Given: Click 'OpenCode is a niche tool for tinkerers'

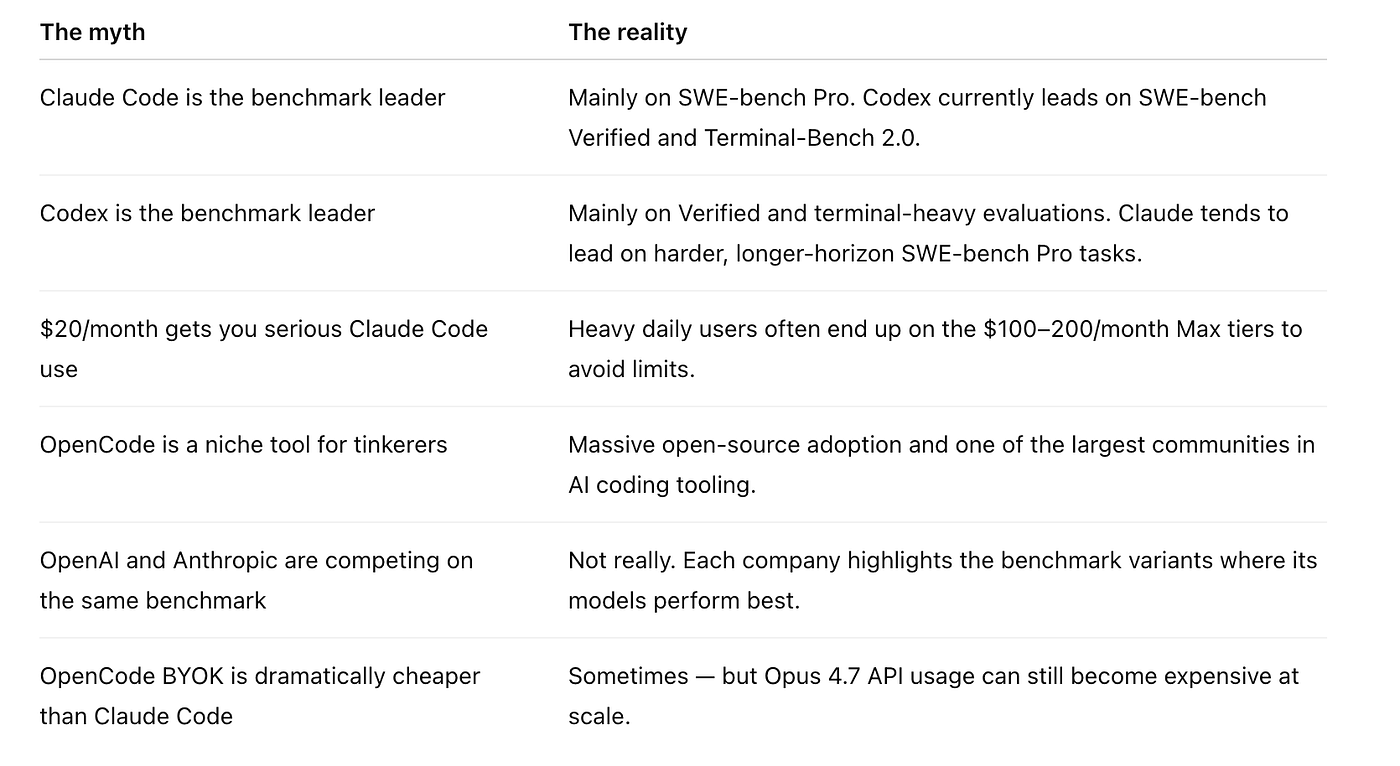Looking at the screenshot, I should click(x=244, y=444).
